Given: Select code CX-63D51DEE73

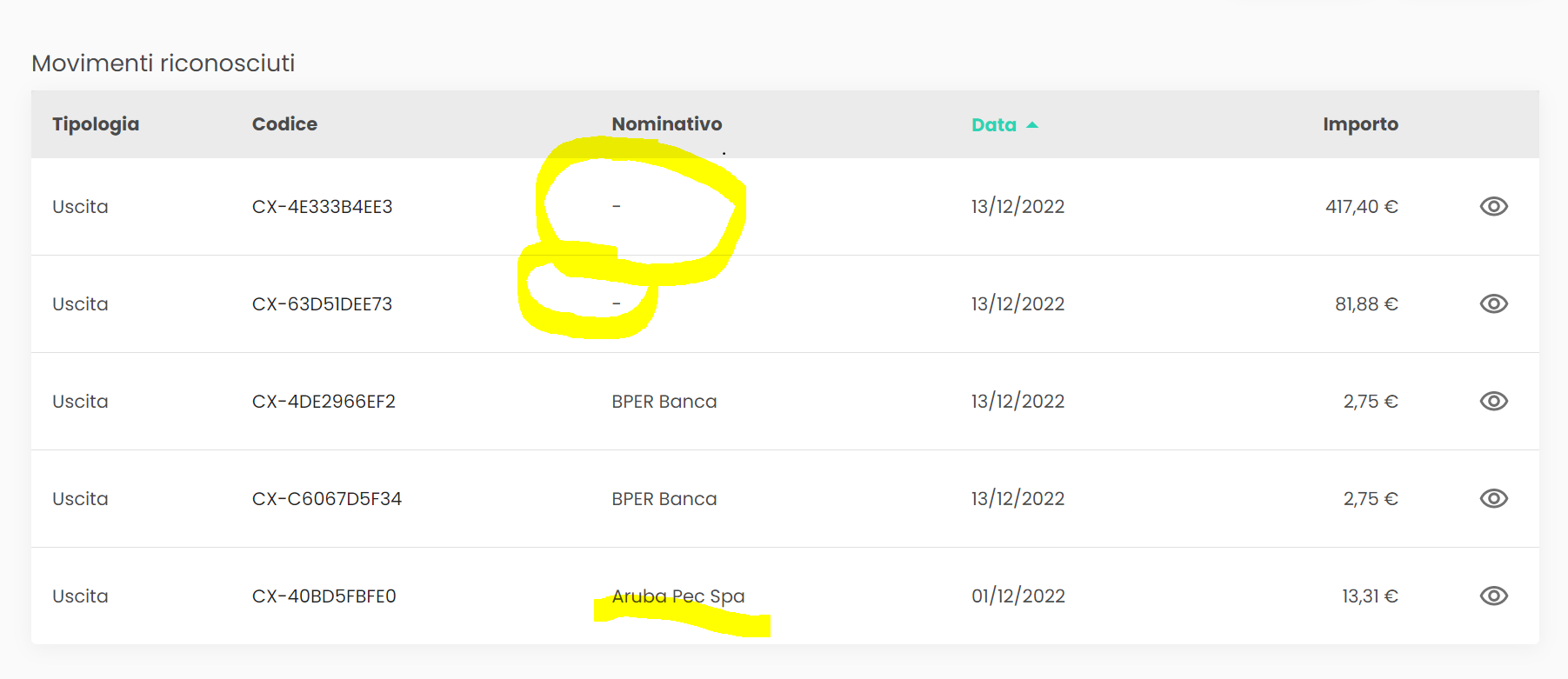Looking at the screenshot, I should click(x=323, y=303).
